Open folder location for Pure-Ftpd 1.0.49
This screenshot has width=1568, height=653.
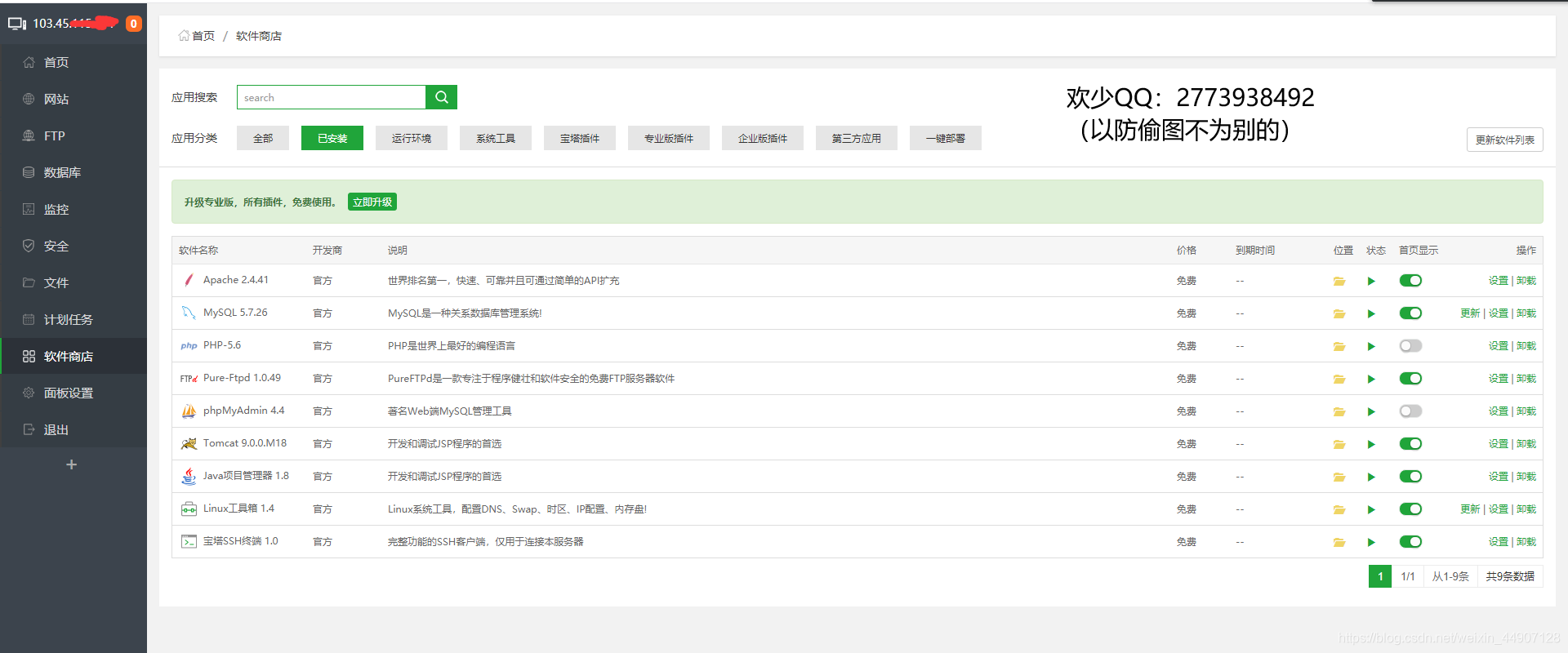[1339, 379]
